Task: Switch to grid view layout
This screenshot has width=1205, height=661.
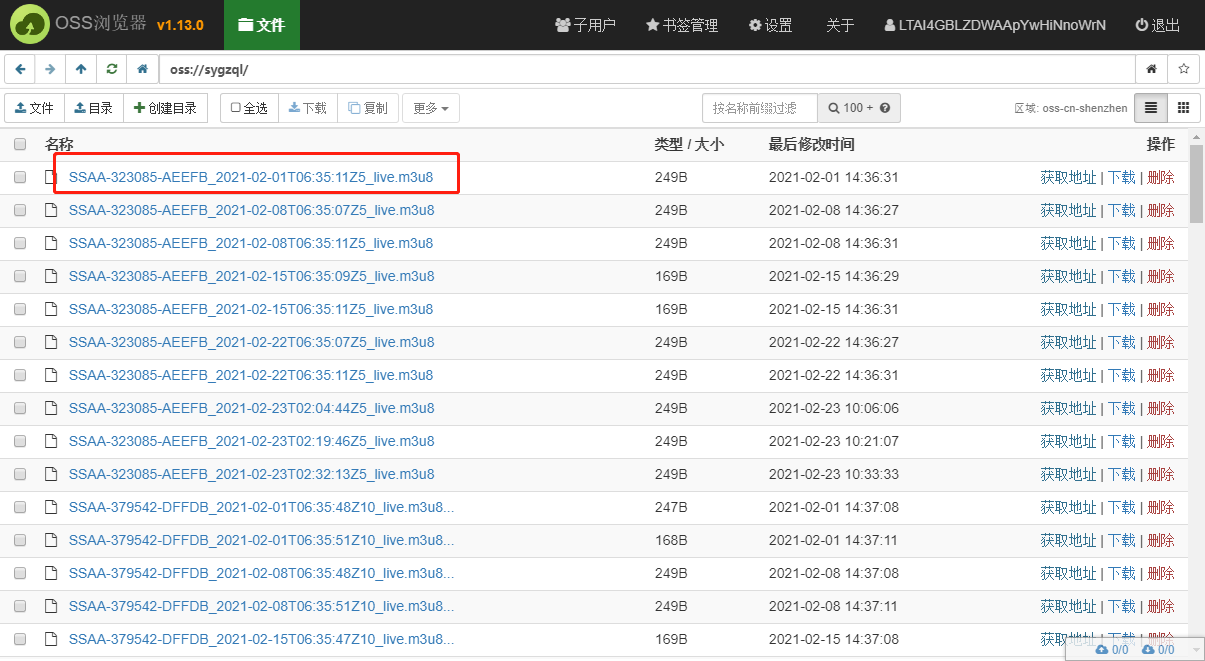Action: (1183, 107)
